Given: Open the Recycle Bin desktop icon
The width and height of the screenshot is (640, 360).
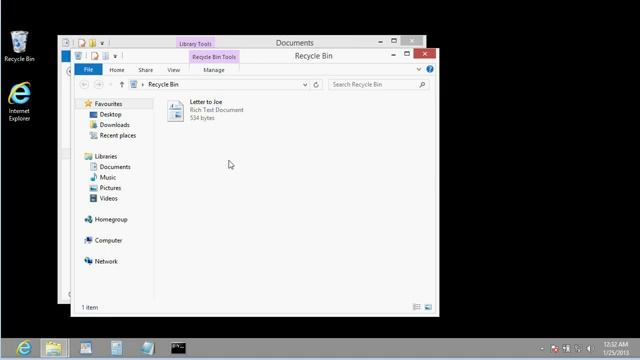Looking at the screenshot, I should tap(19, 46).
